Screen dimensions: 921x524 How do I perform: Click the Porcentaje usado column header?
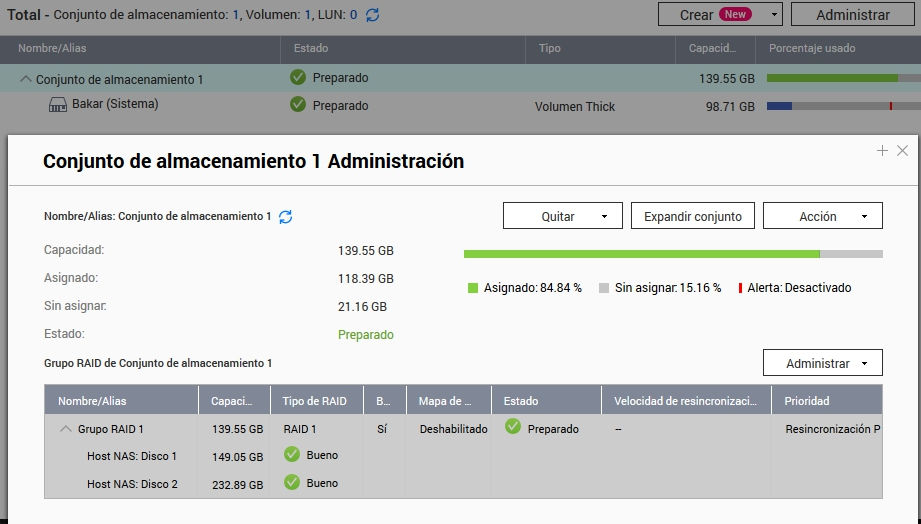click(812, 48)
